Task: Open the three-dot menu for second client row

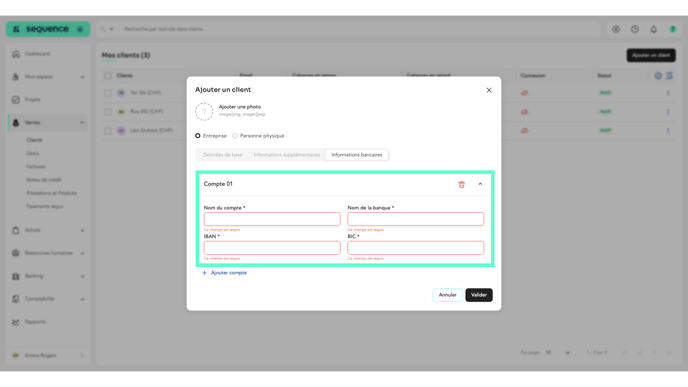Action: [668, 112]
